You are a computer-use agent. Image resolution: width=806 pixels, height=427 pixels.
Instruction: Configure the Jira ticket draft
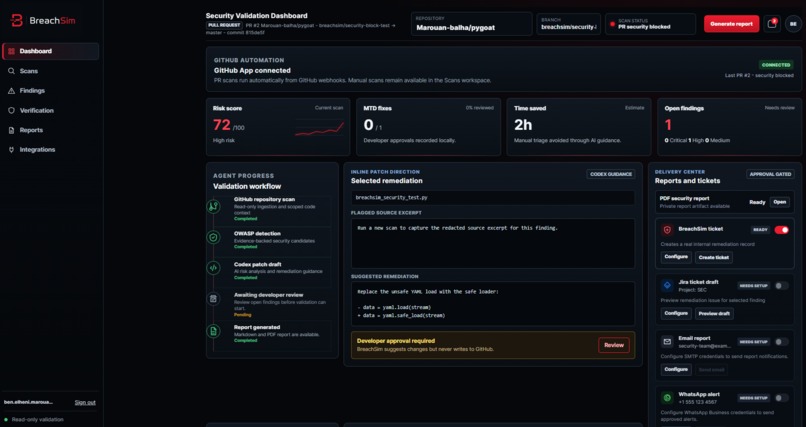(676, 313)
